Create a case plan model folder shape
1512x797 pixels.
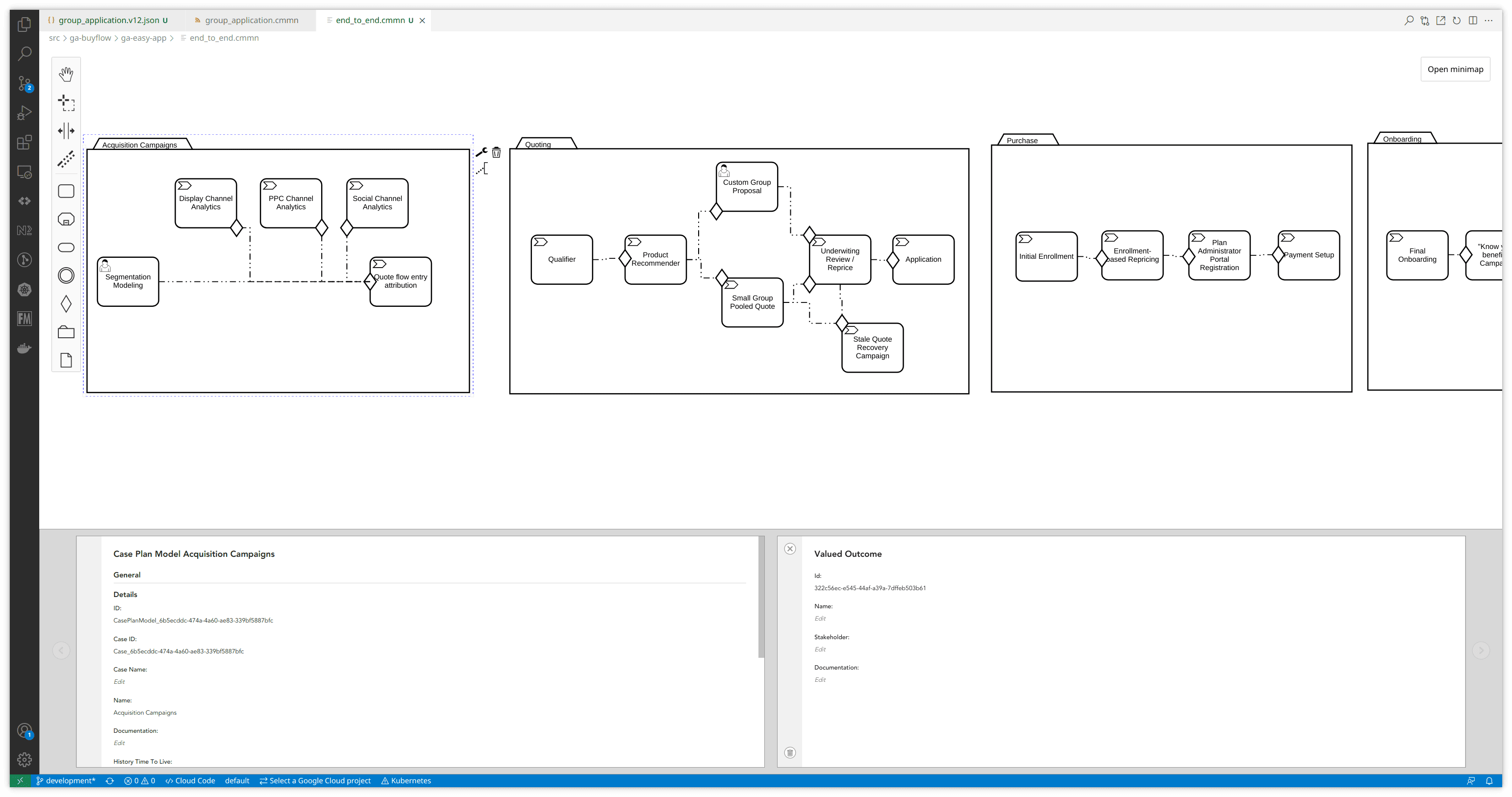(x=66, y=332)
